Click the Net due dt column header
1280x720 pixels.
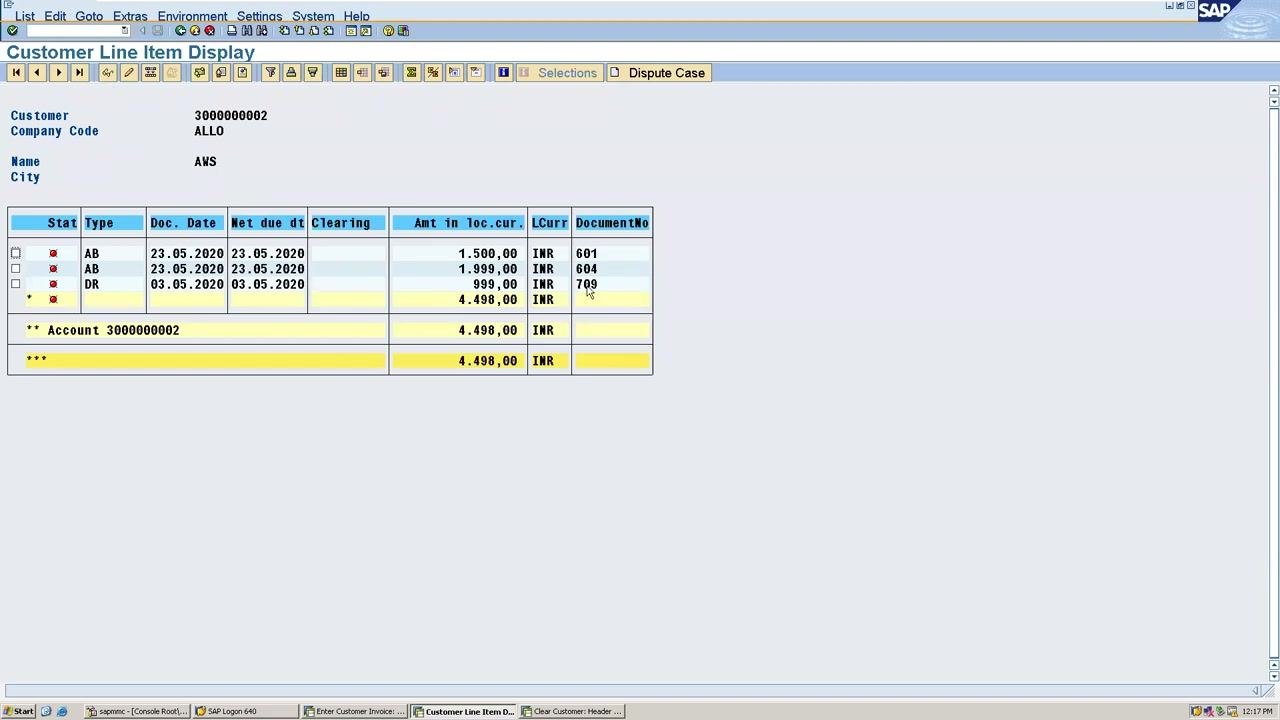coord(267,223)
